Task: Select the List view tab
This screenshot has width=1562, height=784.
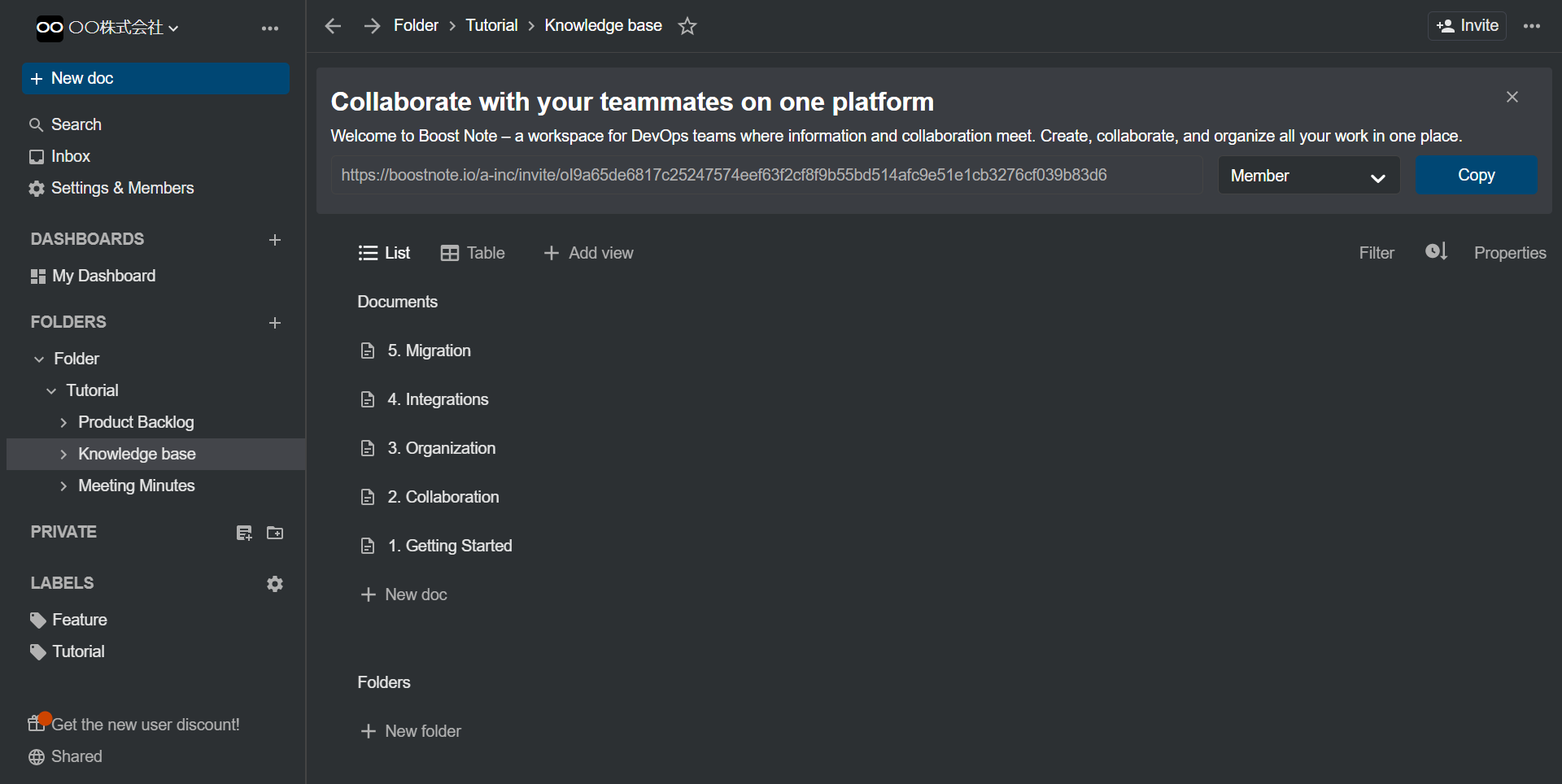Action: click(384, 253)
